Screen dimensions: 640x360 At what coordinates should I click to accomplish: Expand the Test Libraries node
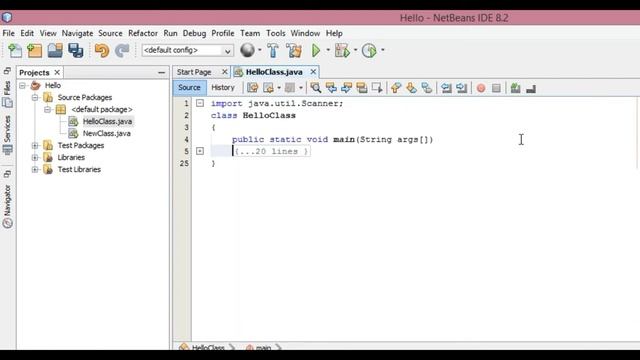coord(35,169)
